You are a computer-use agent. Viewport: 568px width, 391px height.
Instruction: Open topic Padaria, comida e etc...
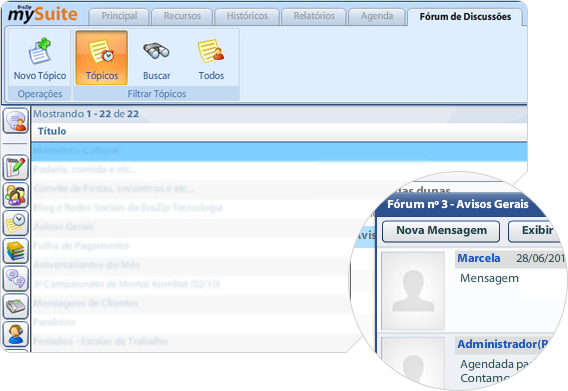tap(85, 170)
